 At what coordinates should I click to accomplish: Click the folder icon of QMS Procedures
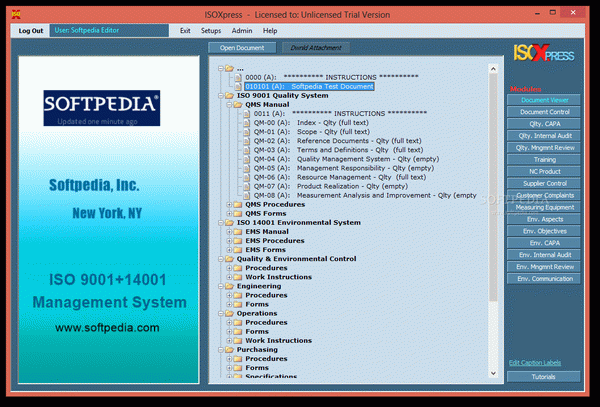click(238, 205)
